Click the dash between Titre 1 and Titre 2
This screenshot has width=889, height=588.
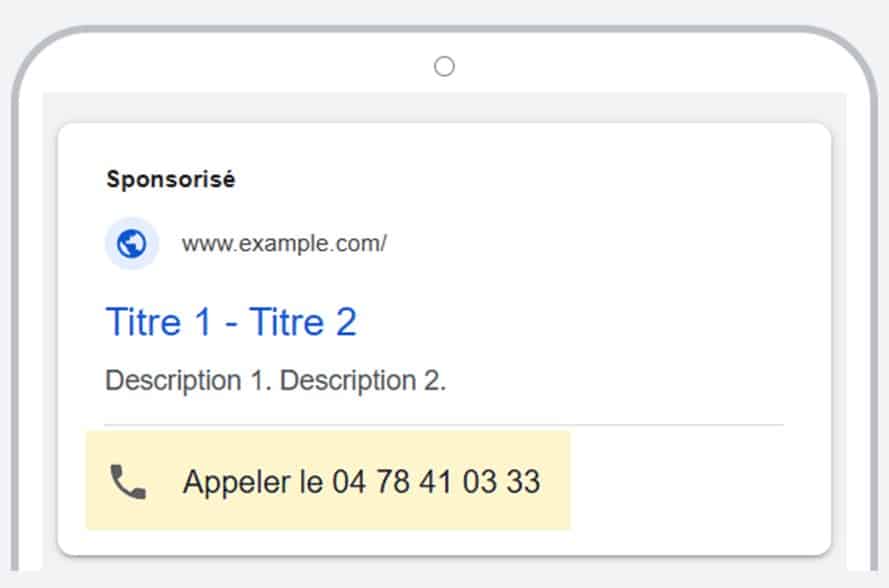[231, 325]
